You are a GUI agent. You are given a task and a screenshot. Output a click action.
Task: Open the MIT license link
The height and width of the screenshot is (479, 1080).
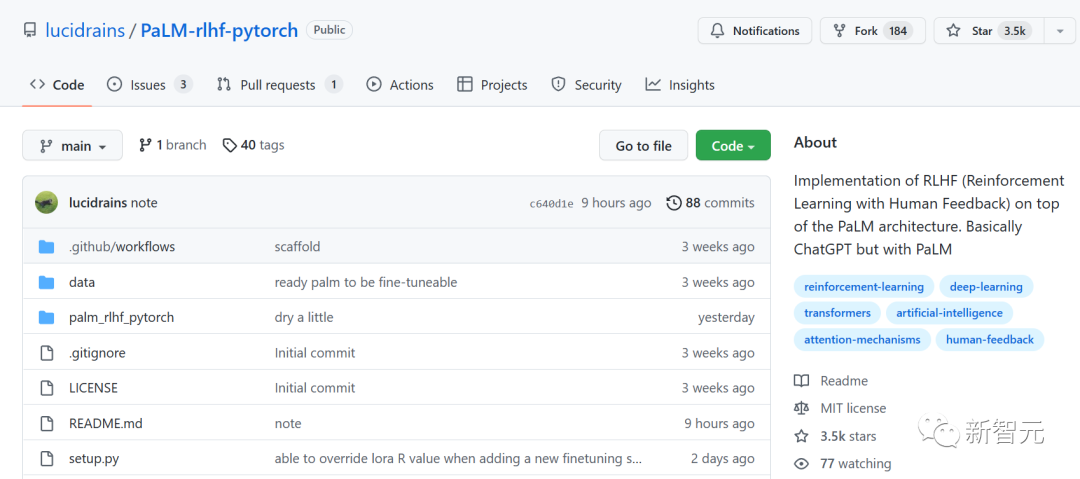[853, 408]
